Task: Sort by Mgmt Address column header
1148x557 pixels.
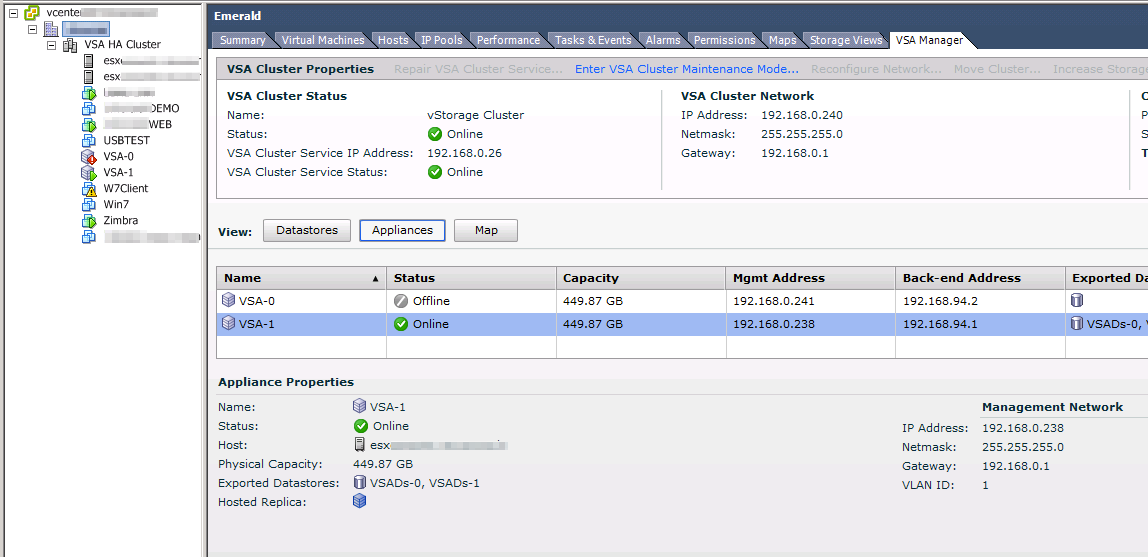Action: [x=810, y=278]
